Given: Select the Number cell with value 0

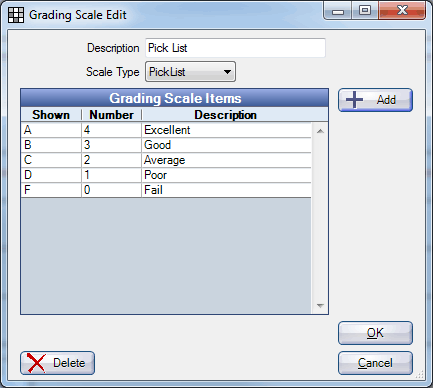Looking at the screenshot, I should pyautogui.click(x=111, y=190).
